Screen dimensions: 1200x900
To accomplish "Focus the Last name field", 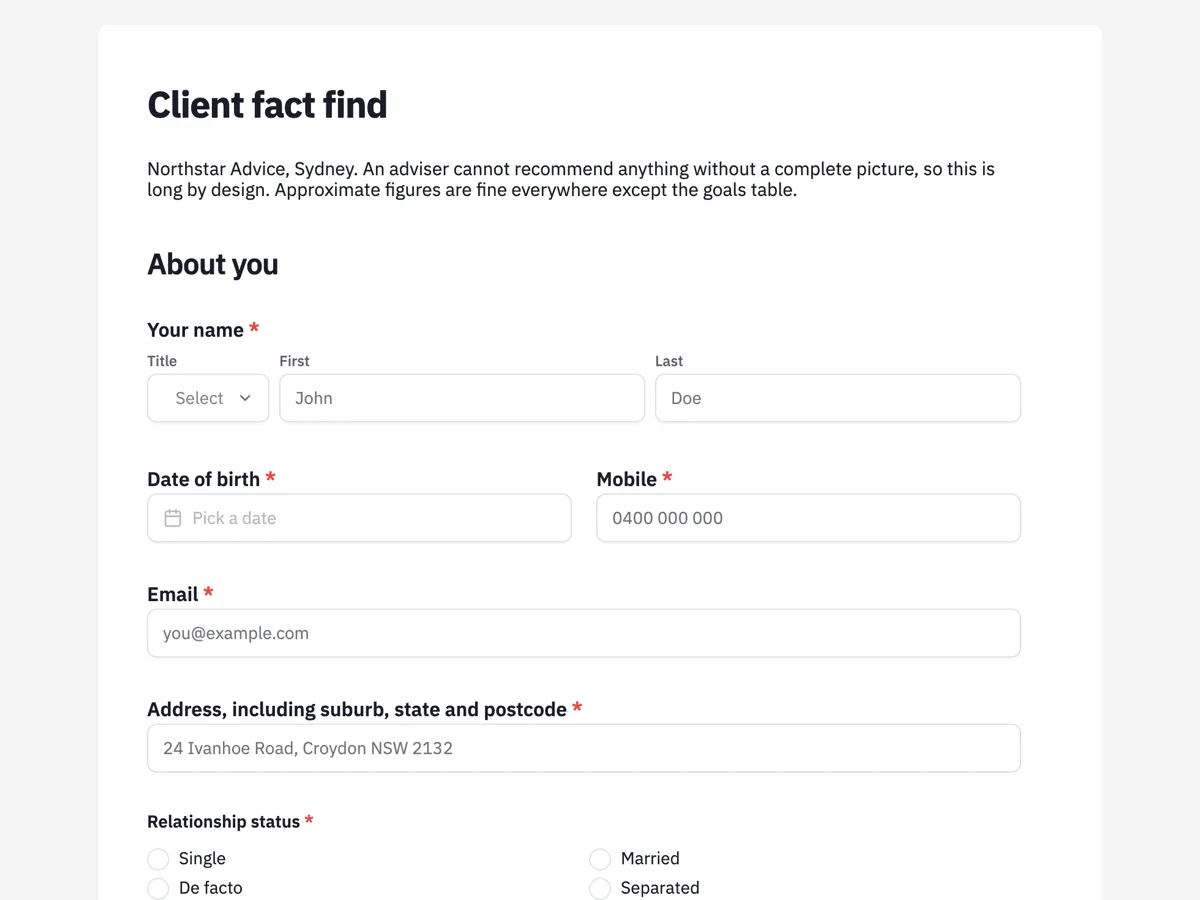I will (x=838, y=398).
